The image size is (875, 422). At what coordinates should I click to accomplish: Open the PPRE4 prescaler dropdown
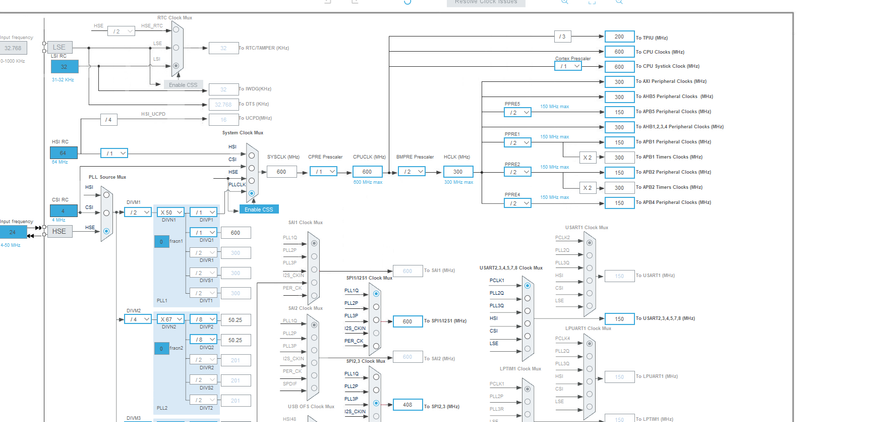point(517,203)
